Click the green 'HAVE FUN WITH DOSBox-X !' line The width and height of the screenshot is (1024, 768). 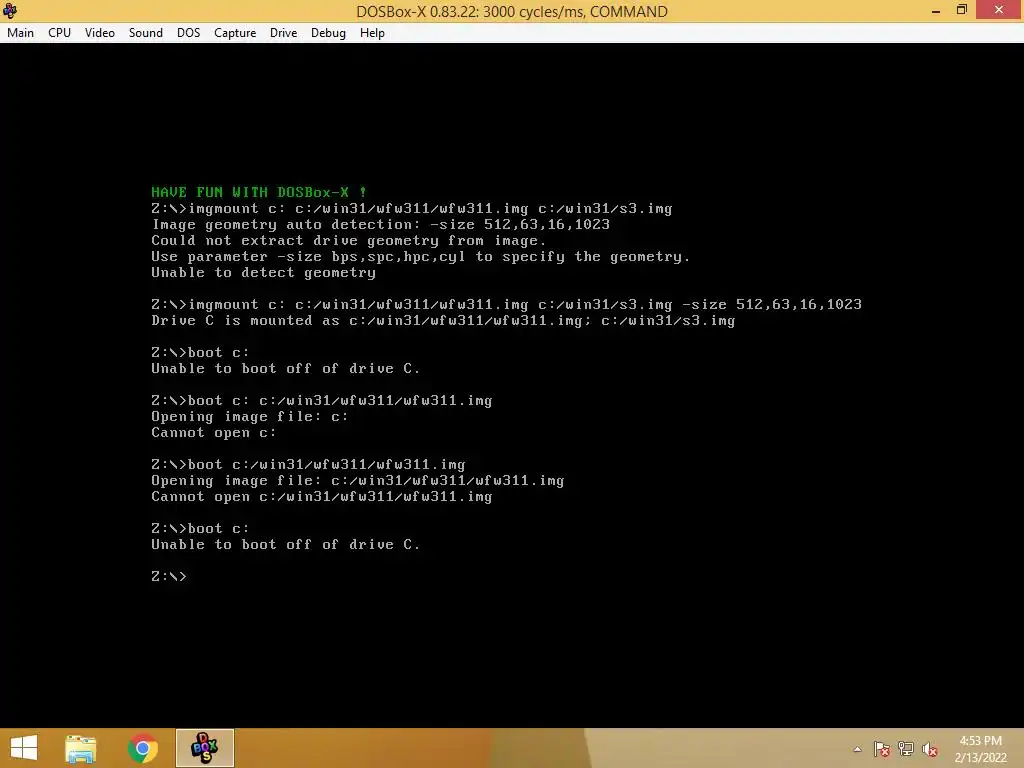(x=259, y=192)
